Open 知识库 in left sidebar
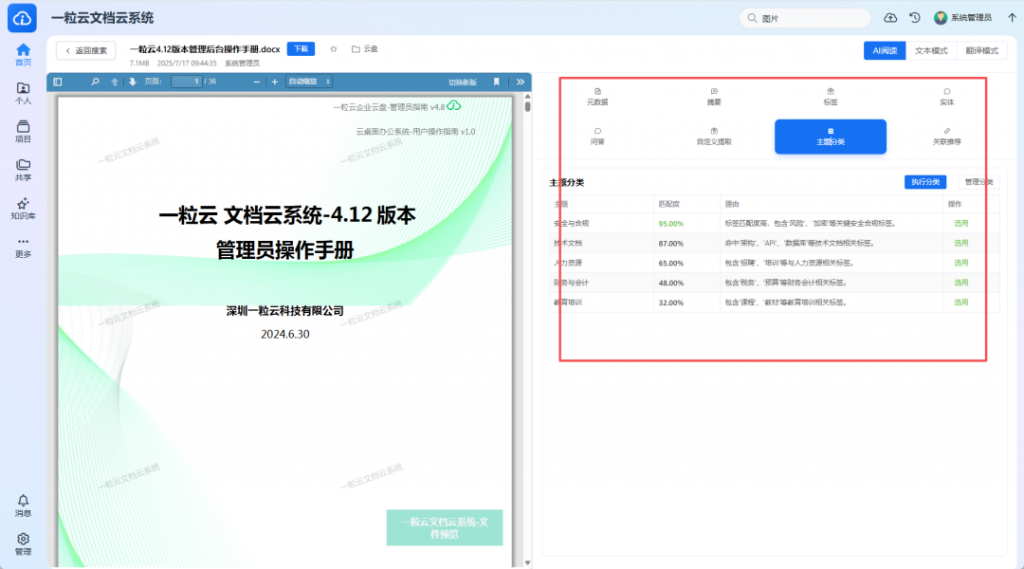 23,208
